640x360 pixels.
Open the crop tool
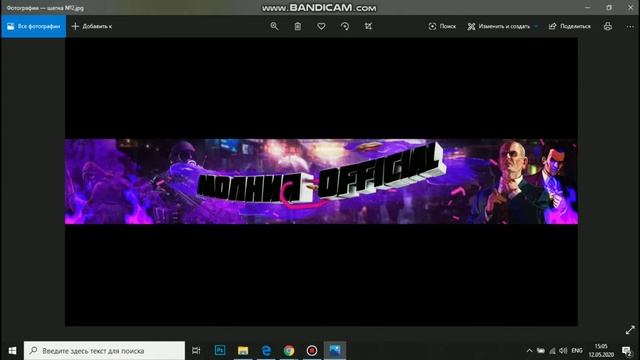[368, 26]
